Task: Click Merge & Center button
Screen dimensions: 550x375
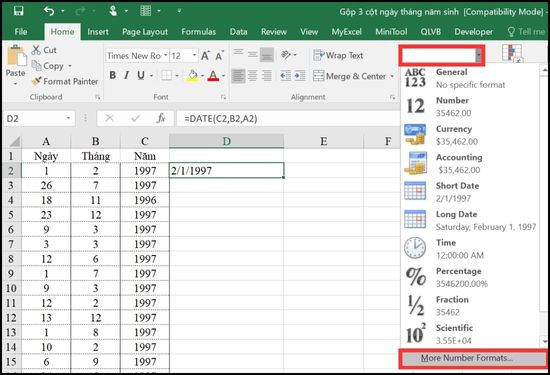Action: point(350,76)
